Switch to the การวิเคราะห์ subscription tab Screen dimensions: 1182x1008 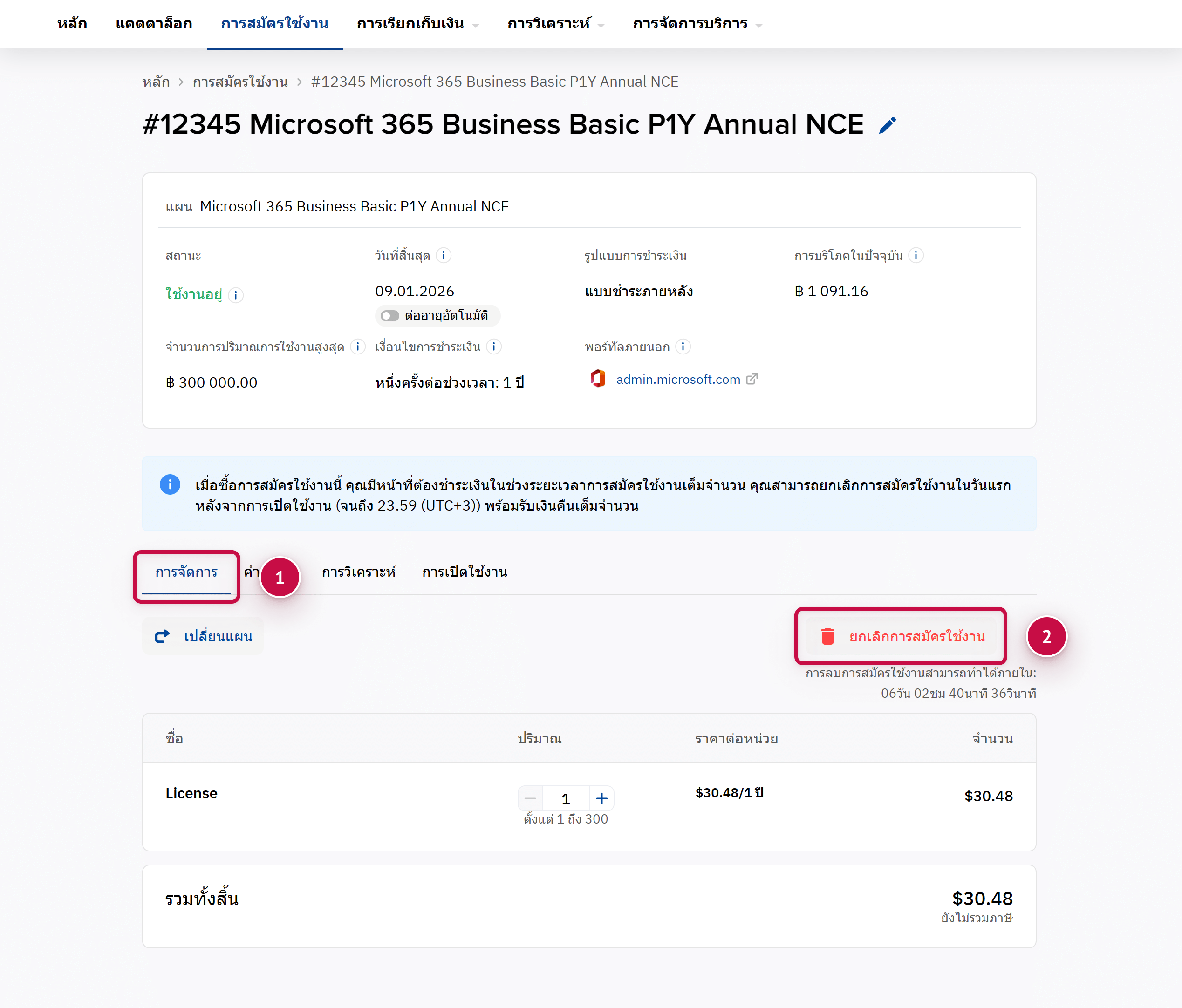pyautogui.click(x=358, y=572)
